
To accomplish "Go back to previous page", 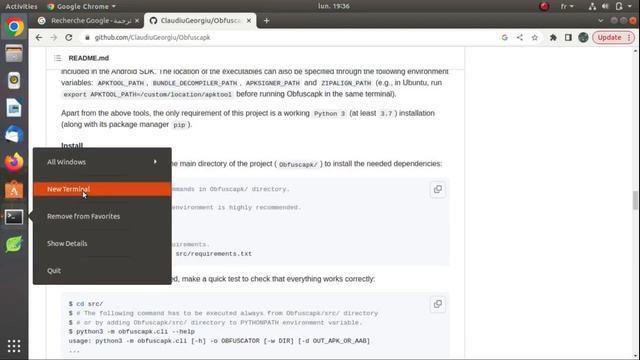I will 39,38.
